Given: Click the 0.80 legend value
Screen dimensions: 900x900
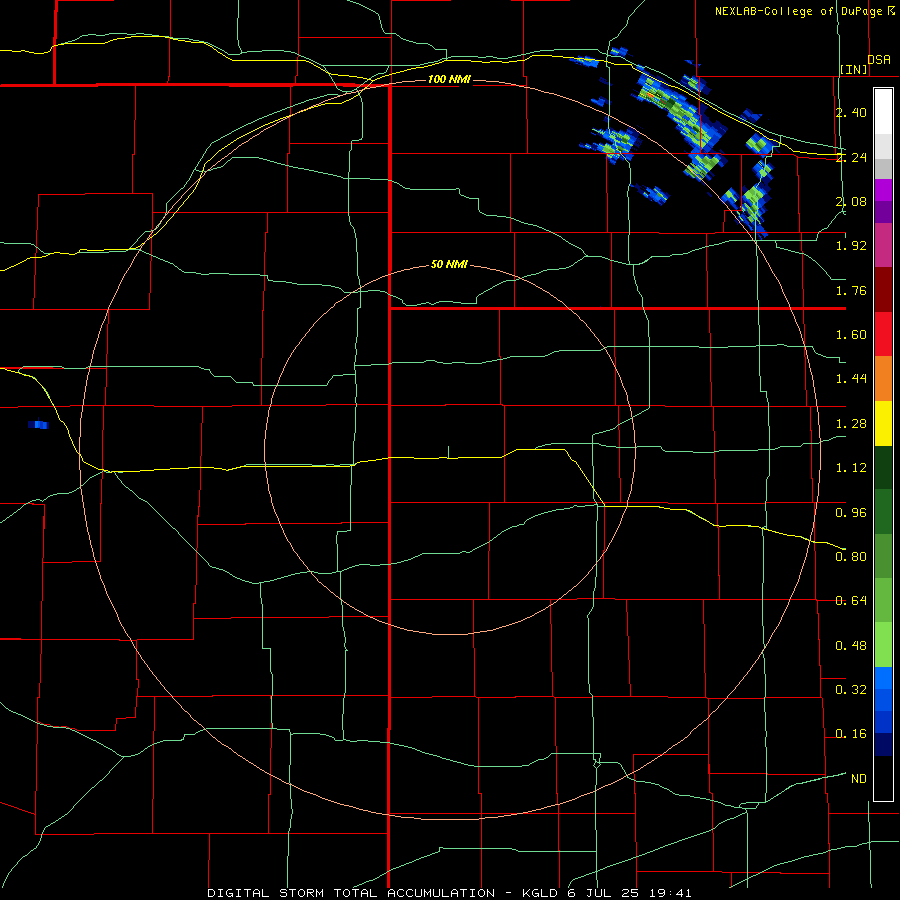Looking at the screenshot, I should click(851, 557).
